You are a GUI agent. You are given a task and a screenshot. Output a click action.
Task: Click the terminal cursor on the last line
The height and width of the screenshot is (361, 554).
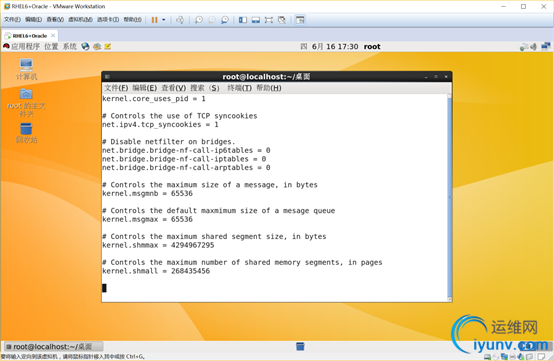(104, 288)
